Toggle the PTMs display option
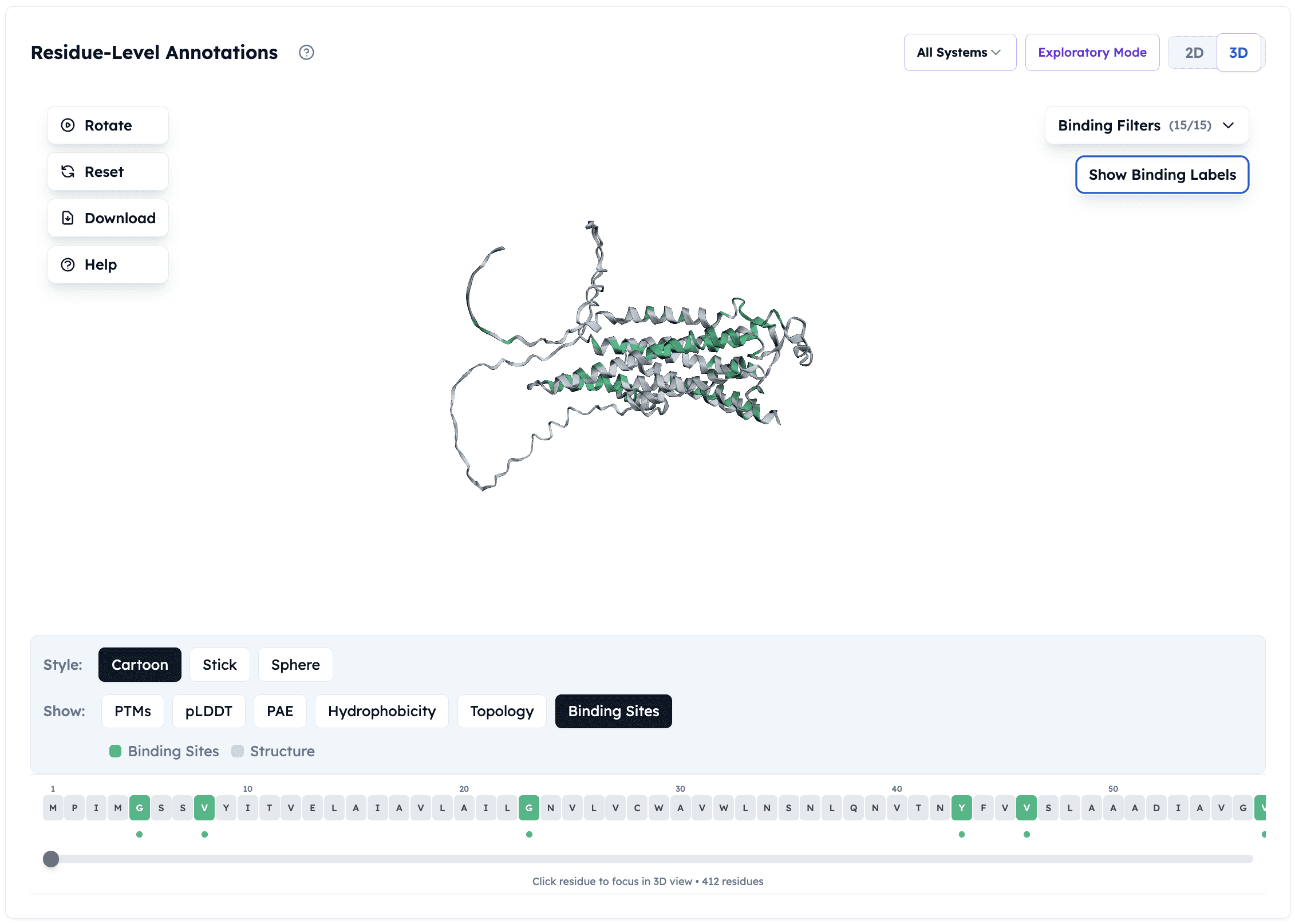 coord(132,711)
